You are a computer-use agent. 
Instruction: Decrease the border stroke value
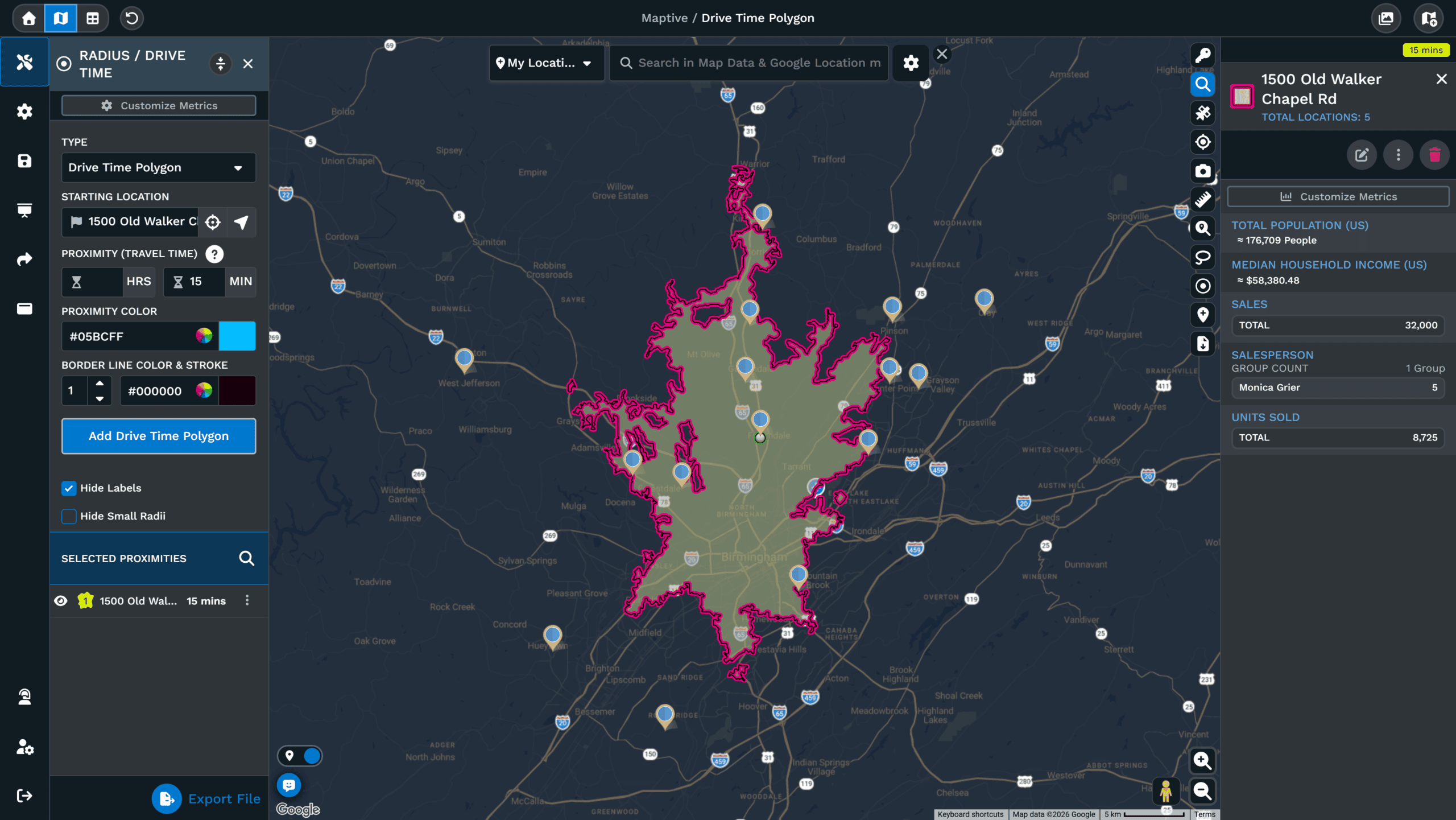(x=100, y=399)
